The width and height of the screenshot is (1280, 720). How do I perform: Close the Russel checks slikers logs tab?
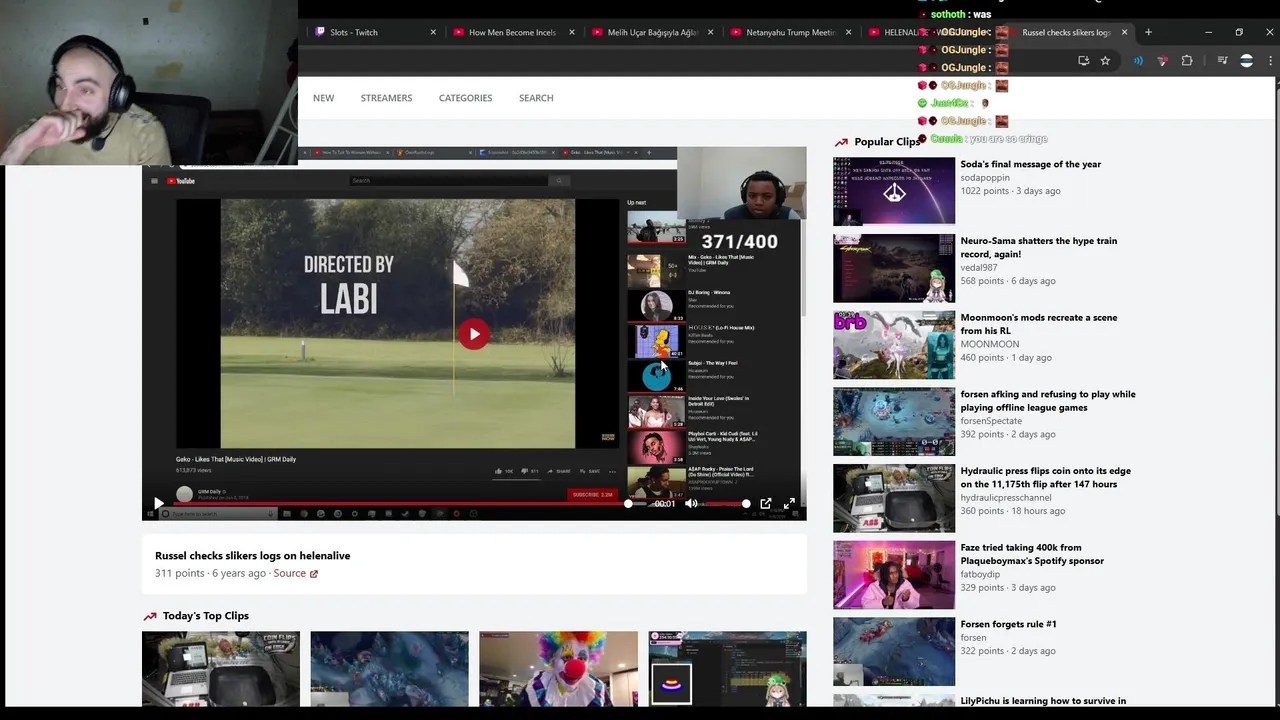(1124, 32)
